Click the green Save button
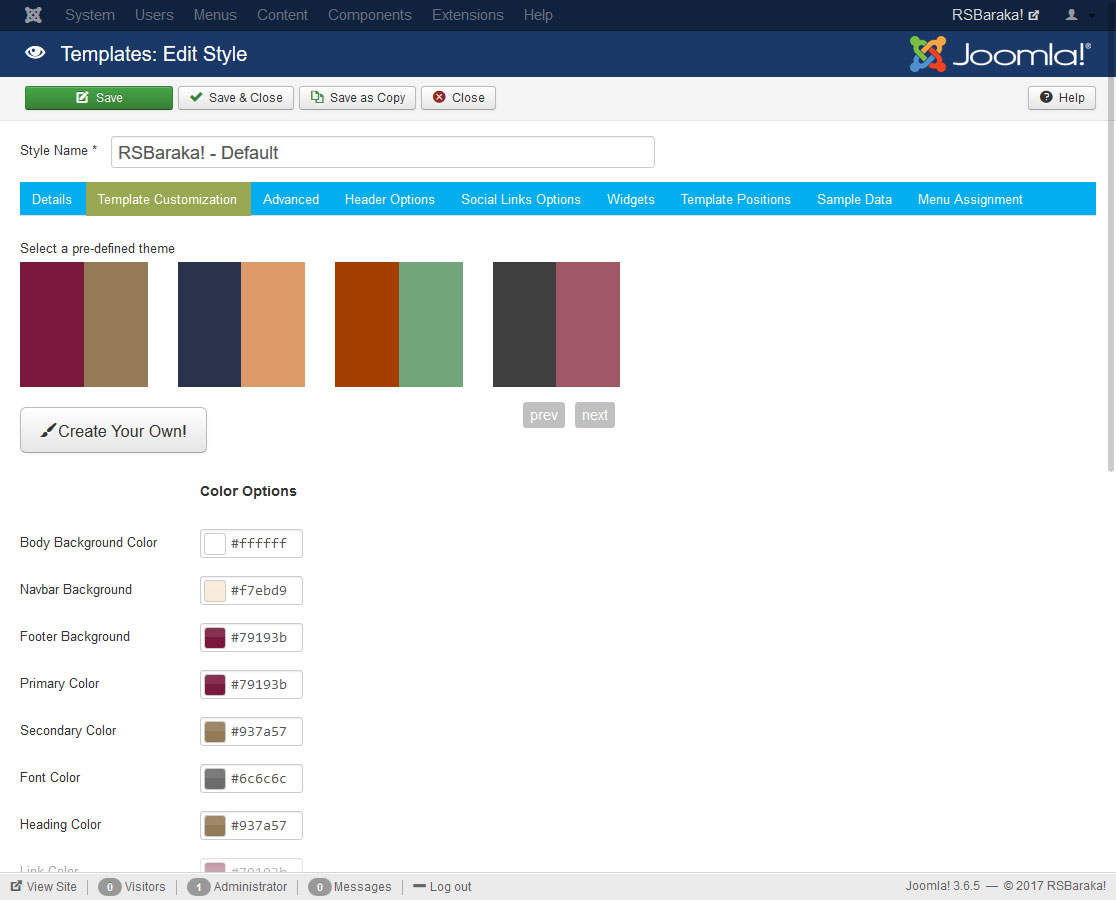 (99, 97)
